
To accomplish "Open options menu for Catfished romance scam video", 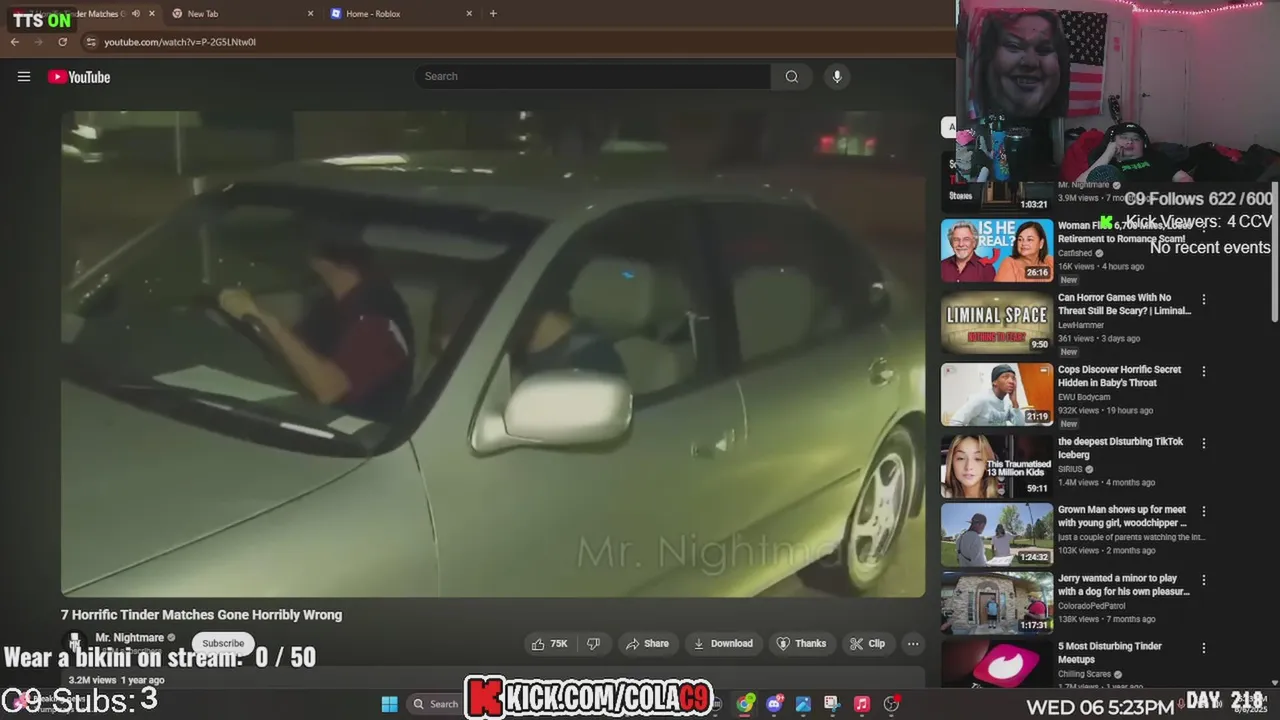I will click(1203, 228).
